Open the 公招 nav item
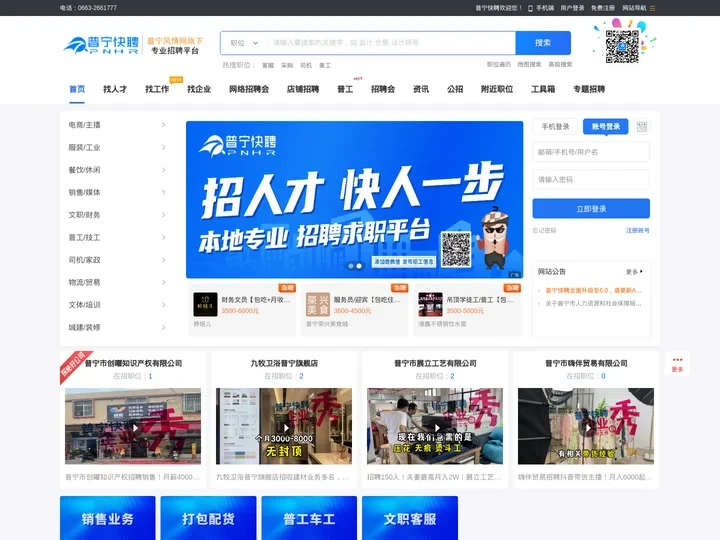720x540 pixels. pyautogui.click(x=455, y=89)
